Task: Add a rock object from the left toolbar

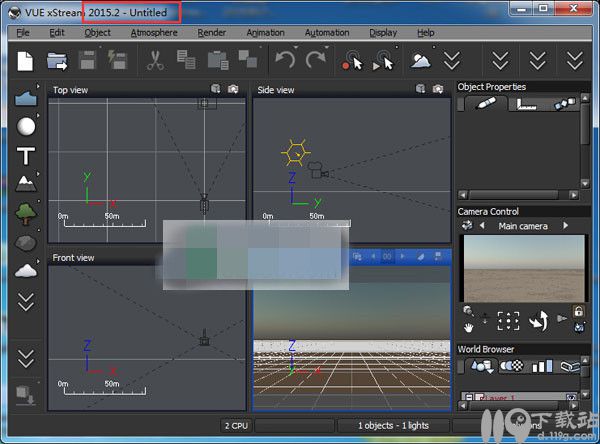Action: (x=26, y=243)
